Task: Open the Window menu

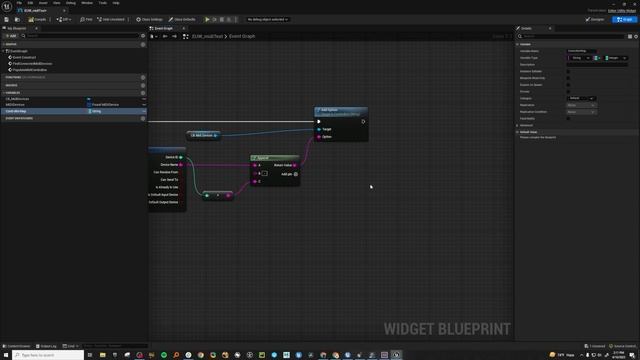Action: tap(87, 3)
